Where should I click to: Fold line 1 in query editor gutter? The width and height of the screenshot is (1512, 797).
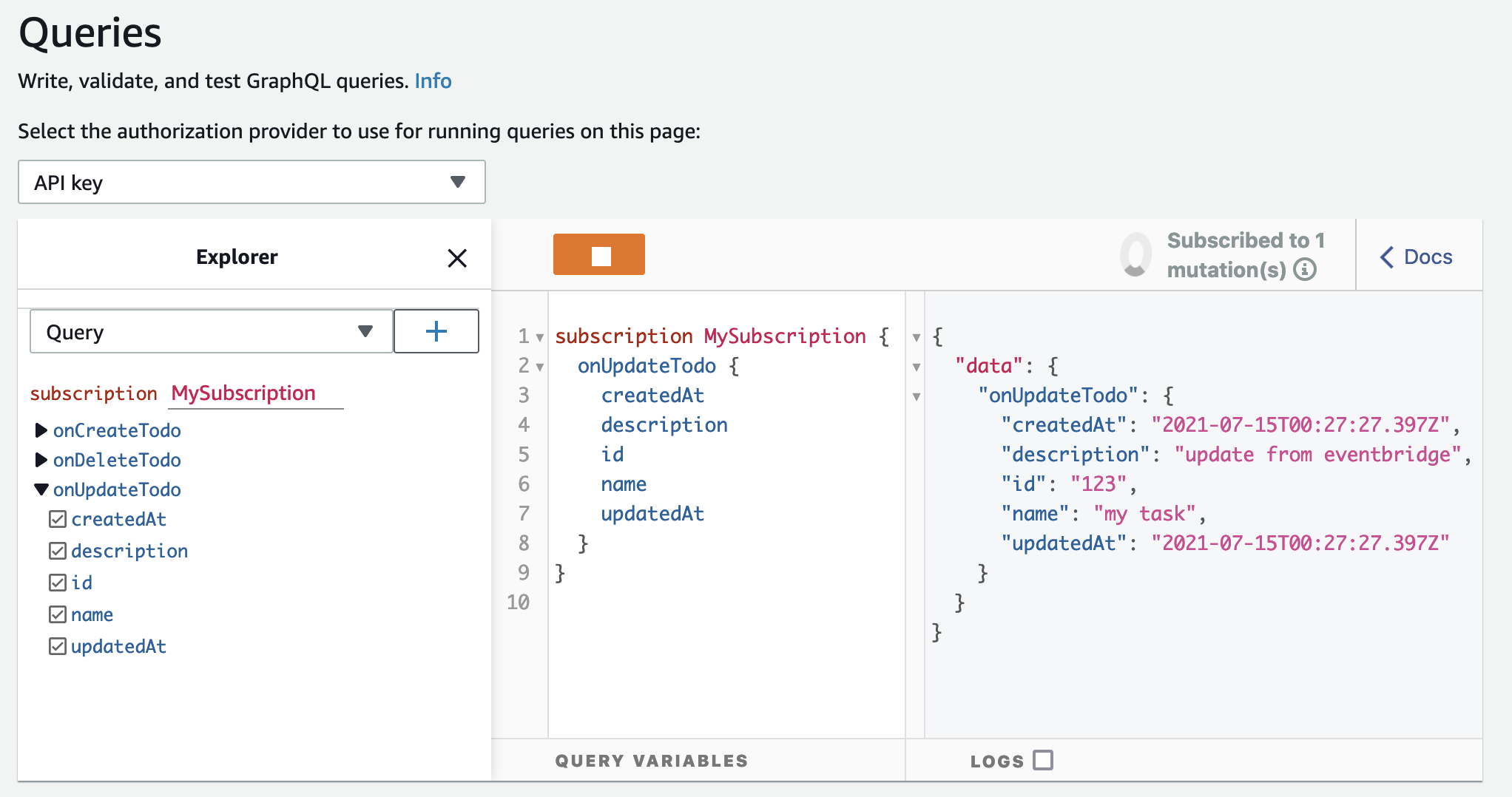[540, 337]
